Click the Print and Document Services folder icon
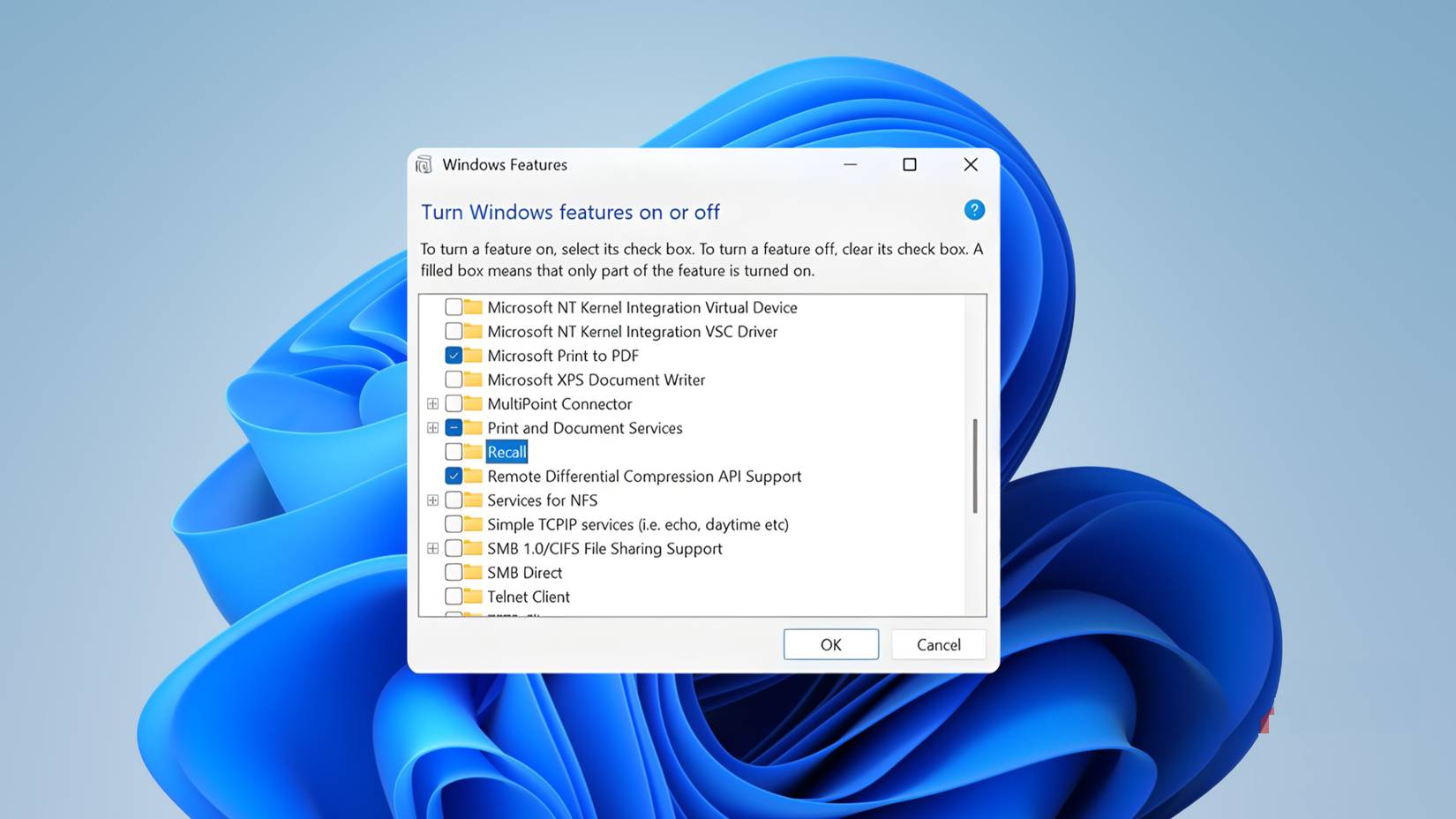The height and width of the screenshot is (819, 1456). pos(474,428)
